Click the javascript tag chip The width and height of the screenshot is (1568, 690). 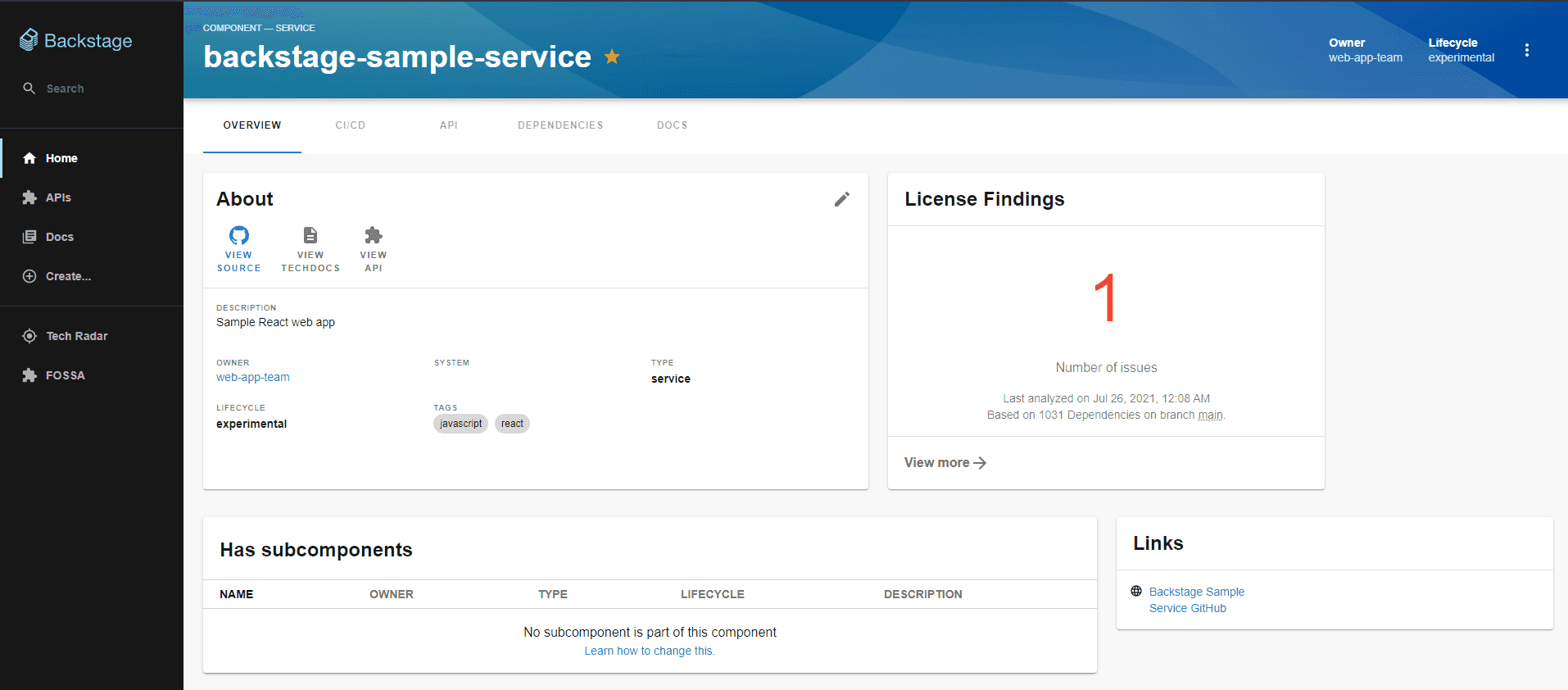[460, 424]
